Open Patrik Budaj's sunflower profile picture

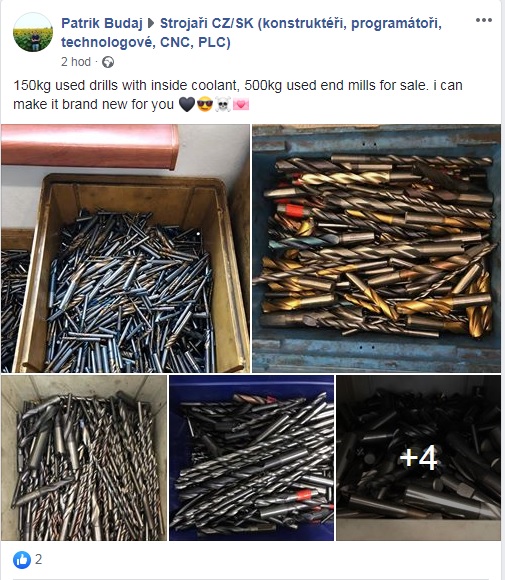point(33,32)
